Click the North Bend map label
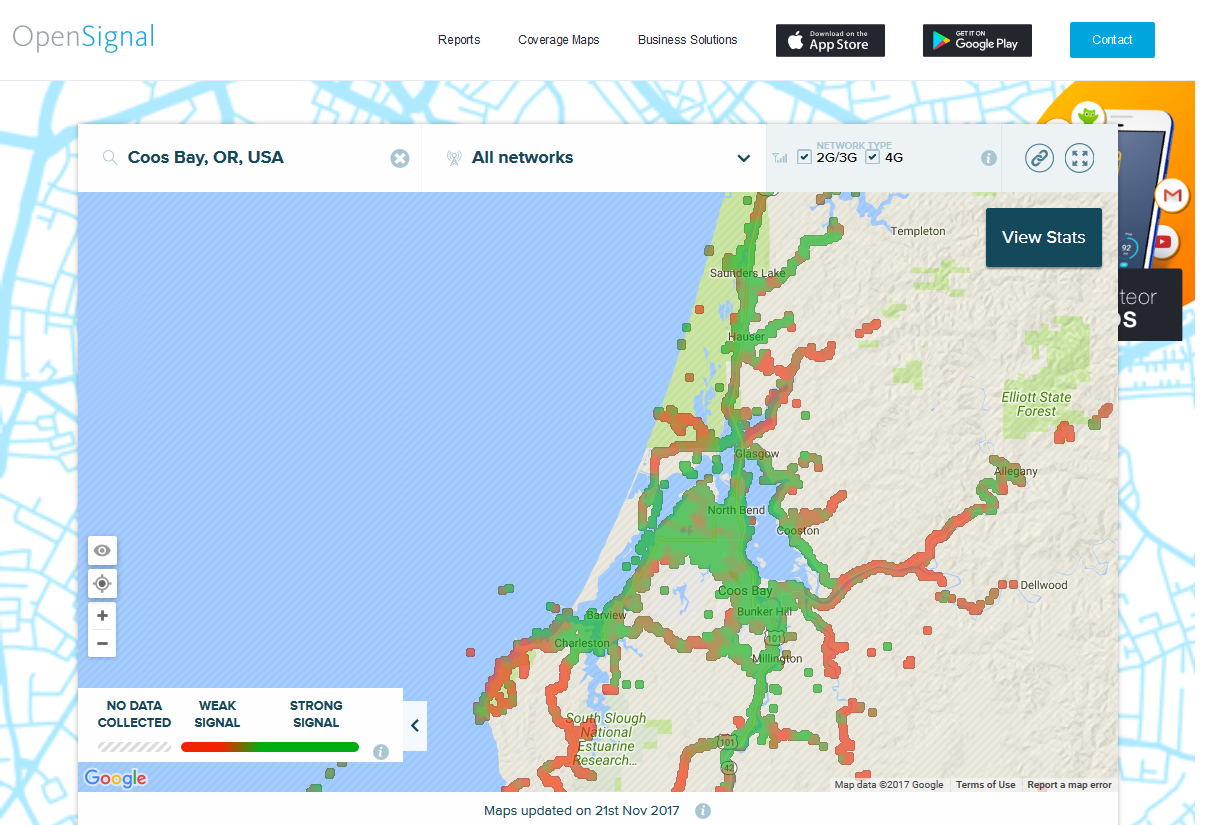 736,510
